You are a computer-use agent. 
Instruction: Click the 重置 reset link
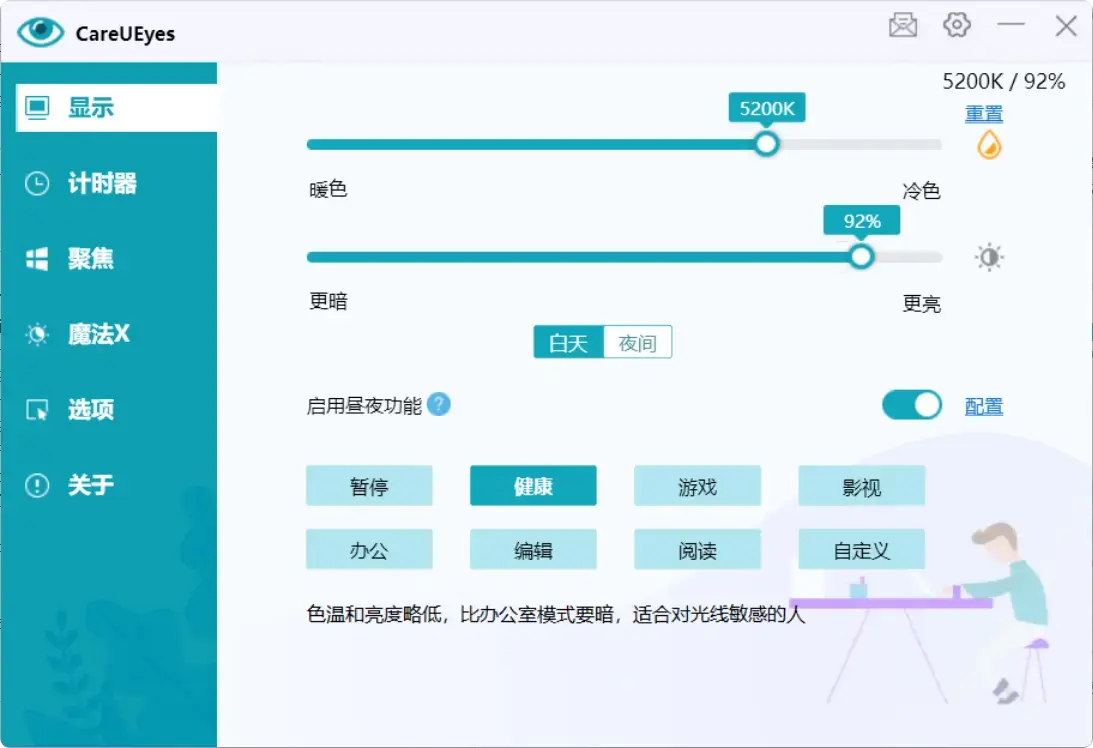click(x=983, y=114)
